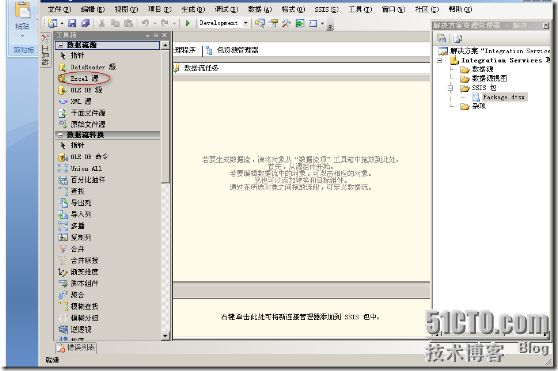Switch to the 包资源管理器 tab
Image resolution: width=558 pixels, height=371 pixels.
[x=232, y=50]
